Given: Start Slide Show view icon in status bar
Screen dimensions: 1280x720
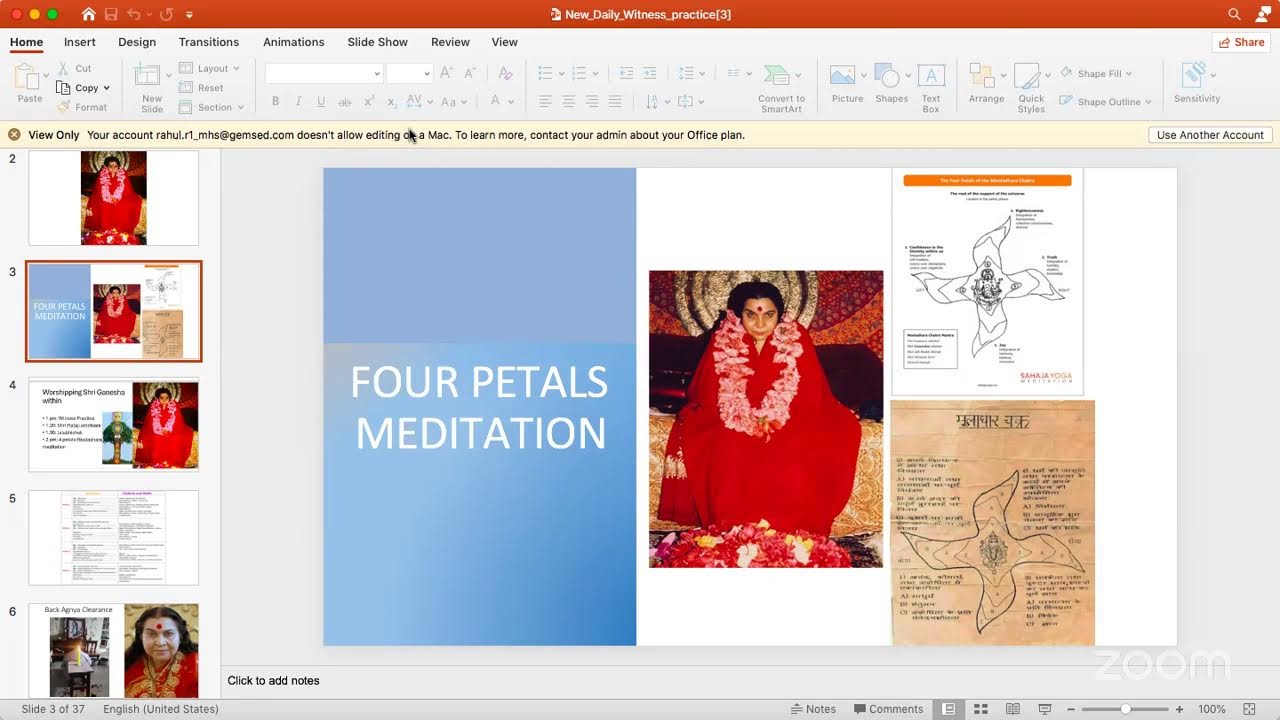Looking at the screenshot, I should 1045,709.
